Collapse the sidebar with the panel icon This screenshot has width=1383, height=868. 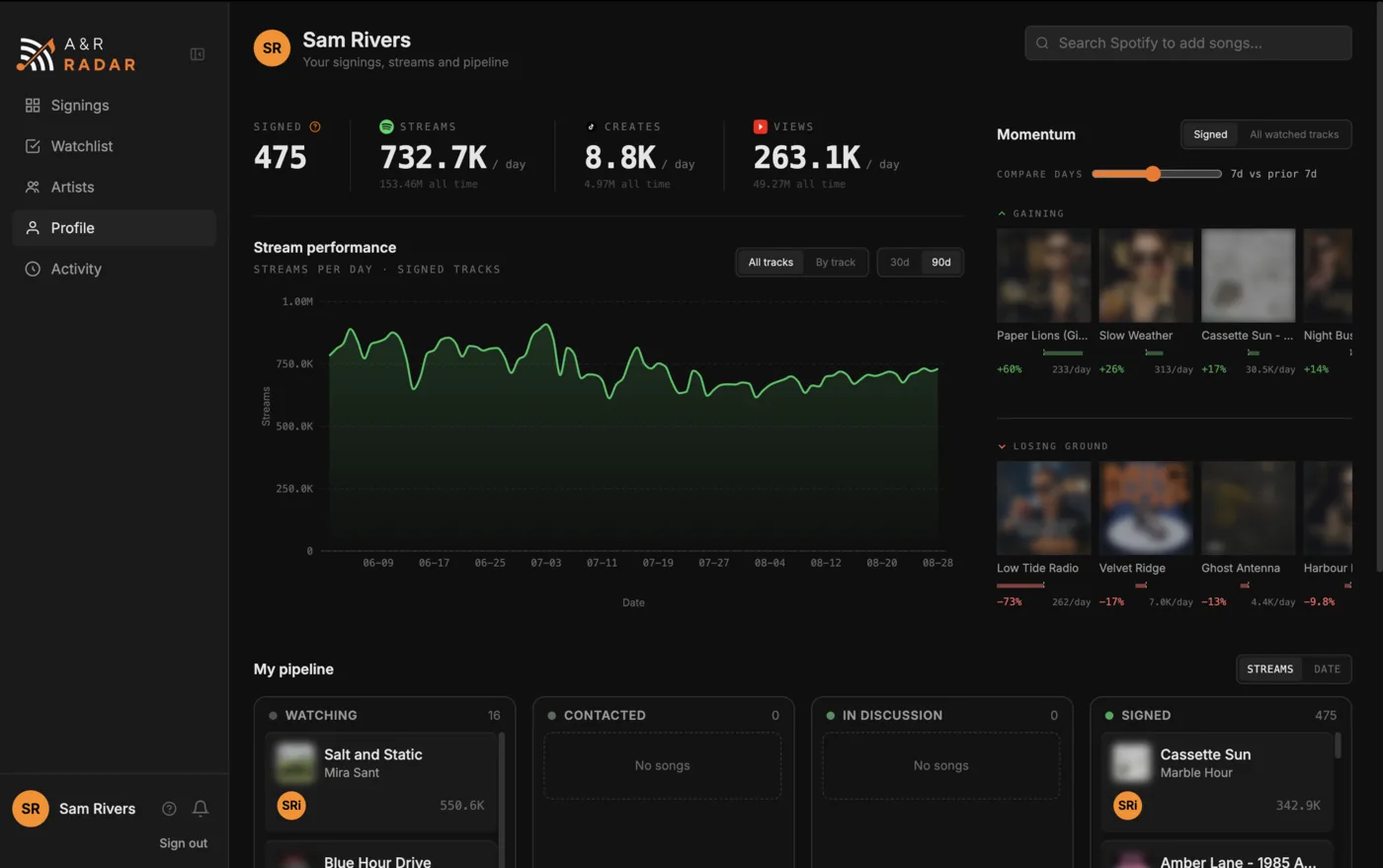198,54
